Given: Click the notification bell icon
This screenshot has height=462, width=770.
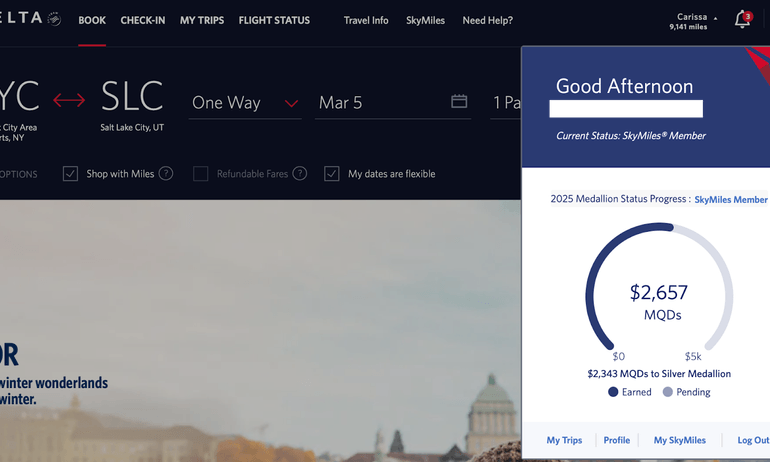Looking at the screenshot, I should pyautogui.click(x=741, y=19).
